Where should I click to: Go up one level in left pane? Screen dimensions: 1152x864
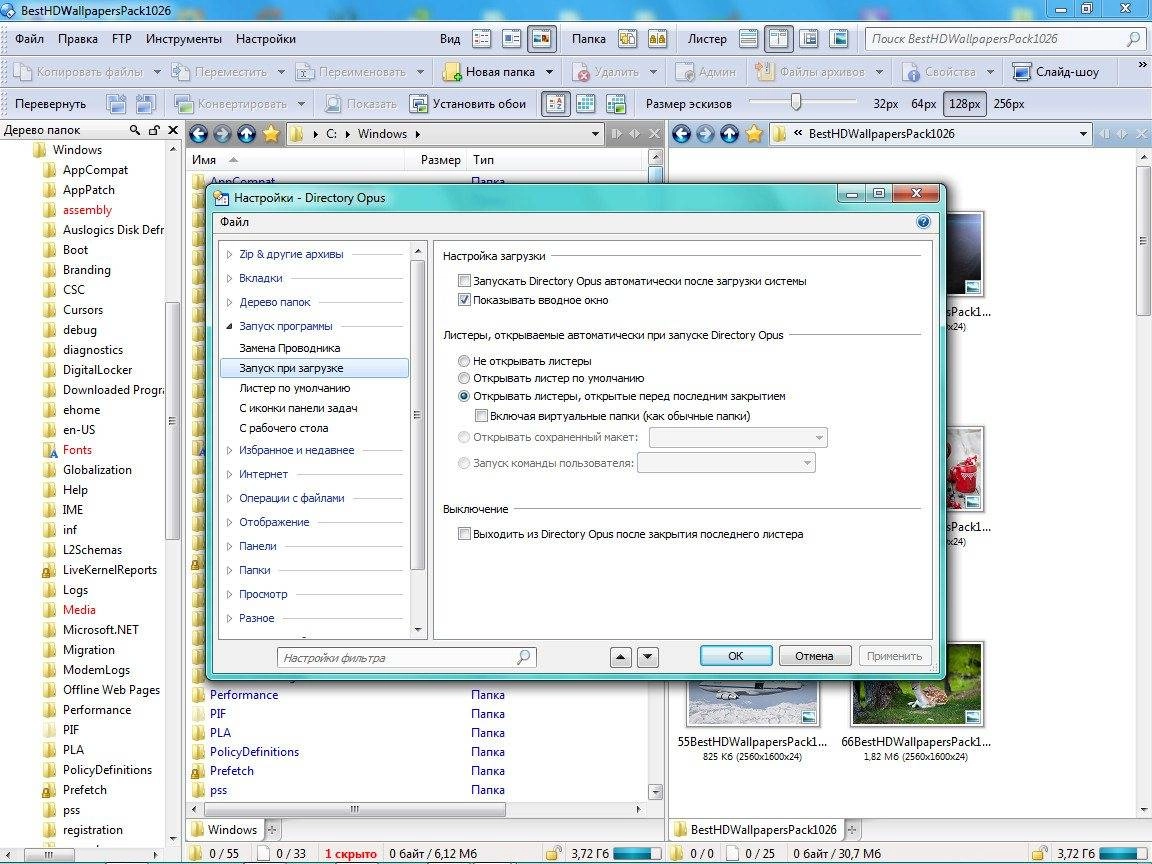click(x=247, y=134)
